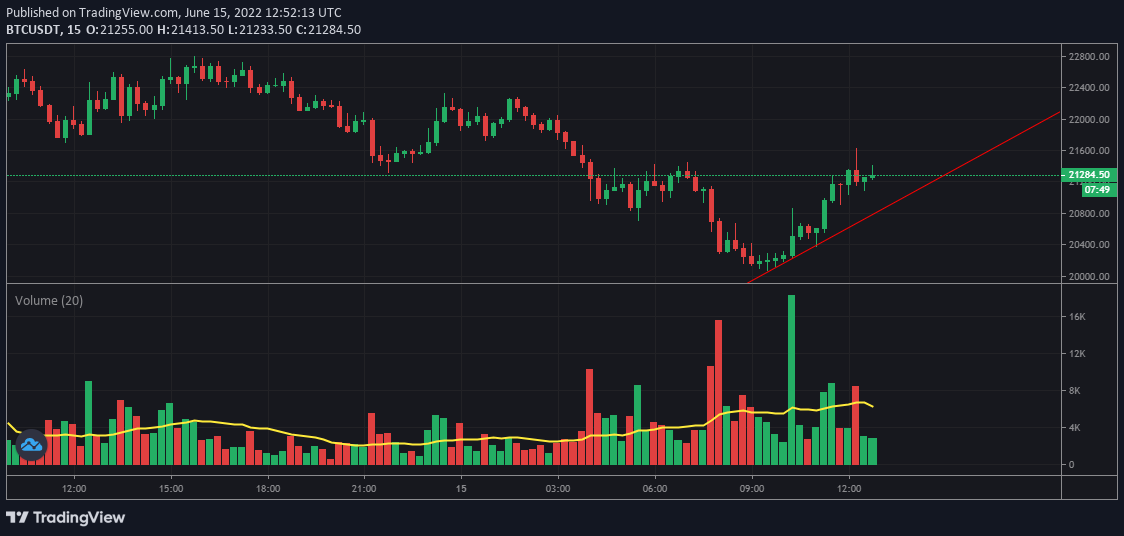Click the 03:00 time axis label
The height and width of the screenshot is (536, 1124).
[x=558, y=489]
